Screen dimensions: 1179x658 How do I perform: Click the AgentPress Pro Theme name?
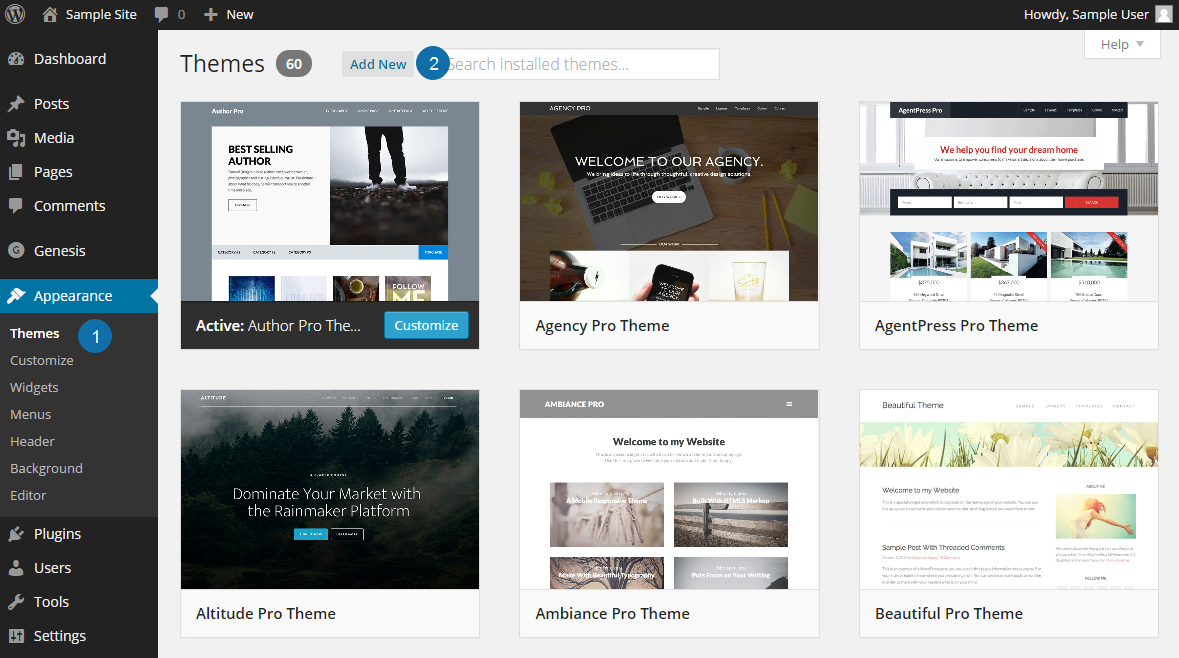[956, 326]
